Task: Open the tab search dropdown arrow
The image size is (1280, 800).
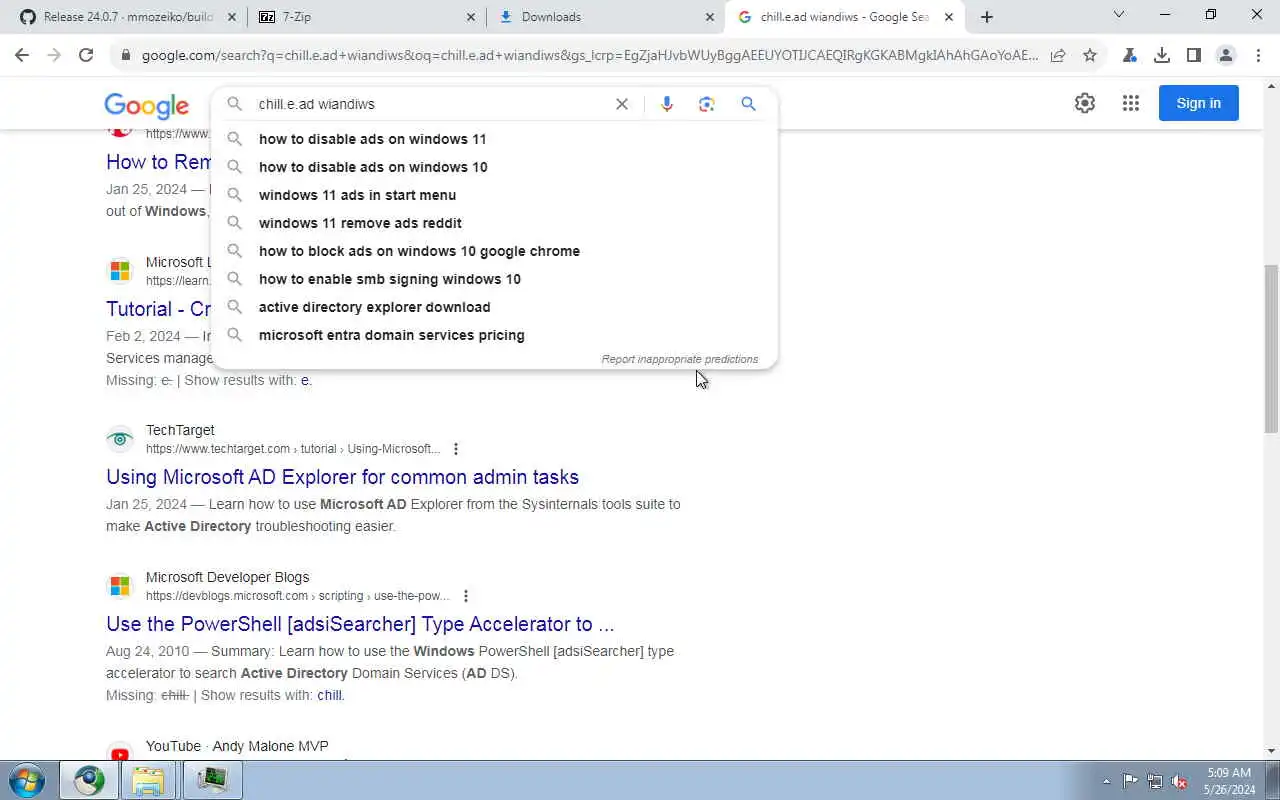Action: click(1119, 15)
